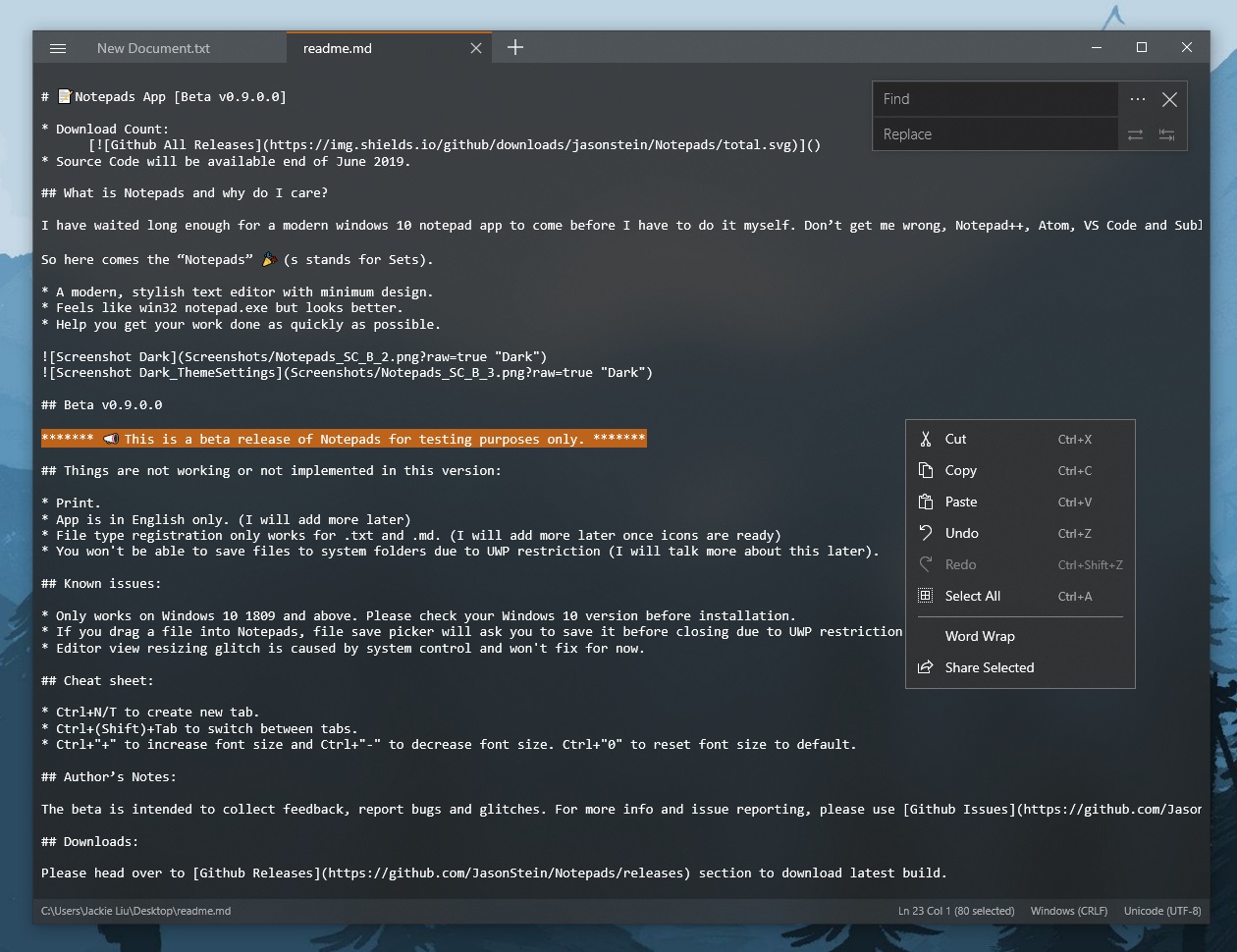Click the 'Beta v0.9.0.0' heading
This screenshot has height=952, width=1237.
(x=102, y=405)
